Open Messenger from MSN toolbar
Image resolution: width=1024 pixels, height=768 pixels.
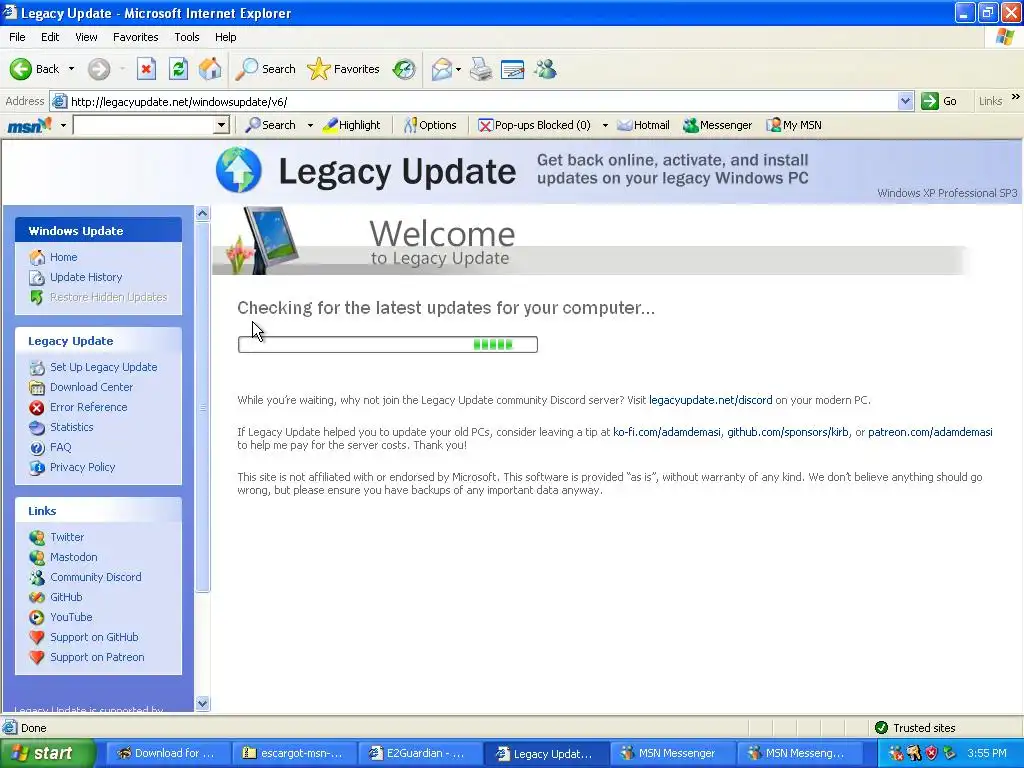[x=717, y=125]
